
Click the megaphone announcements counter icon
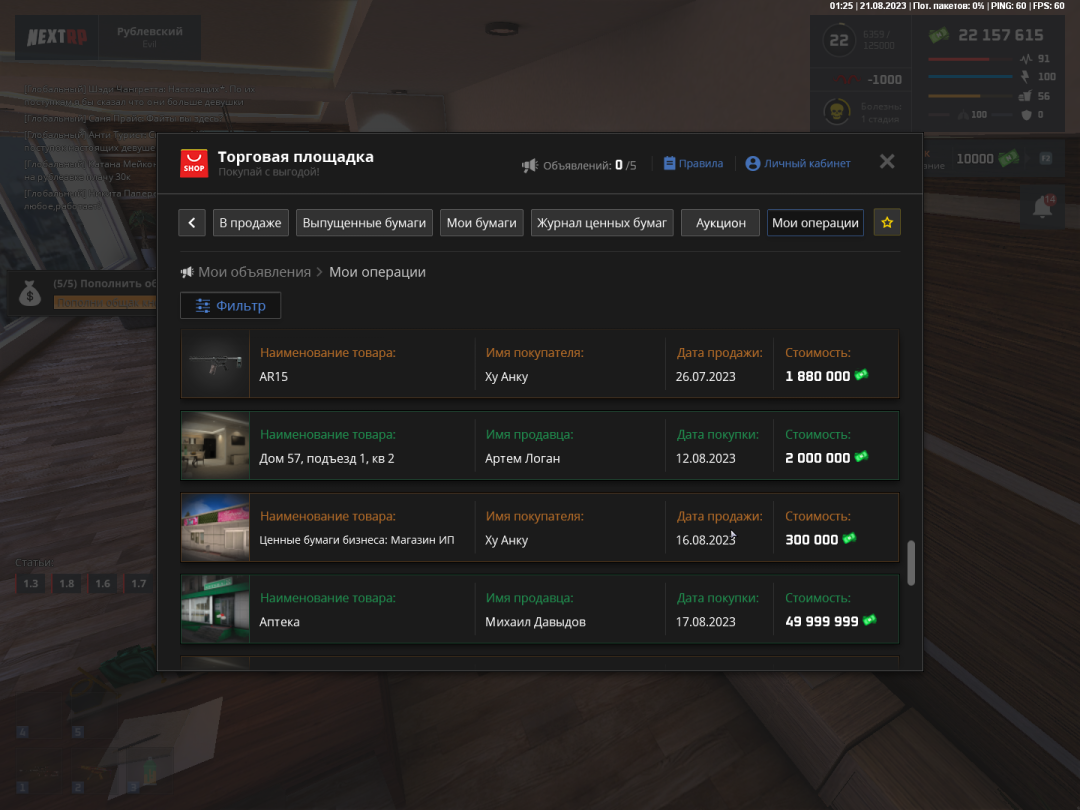click(x=530, y=165)
